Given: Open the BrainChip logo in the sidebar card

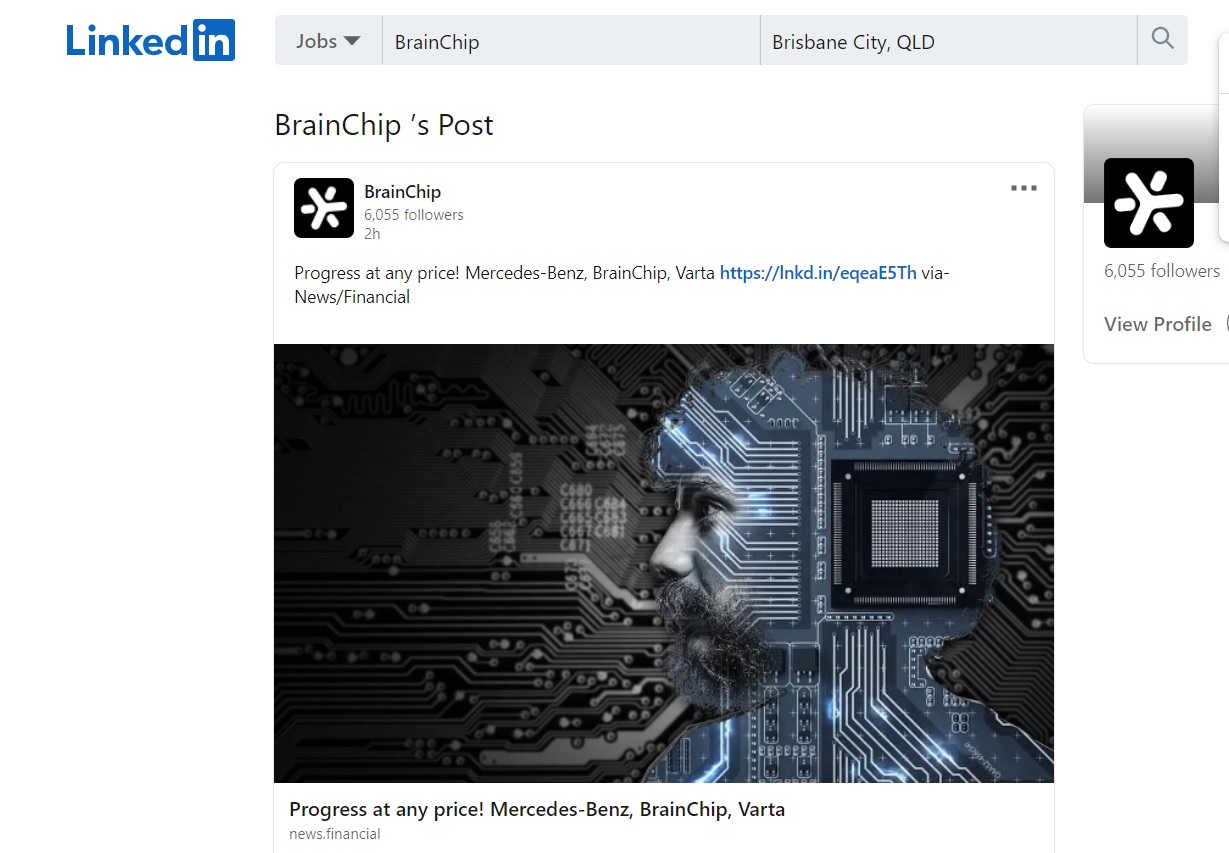Looking at the screenshot, I should pyautogui.click(x=1149, y=203).
